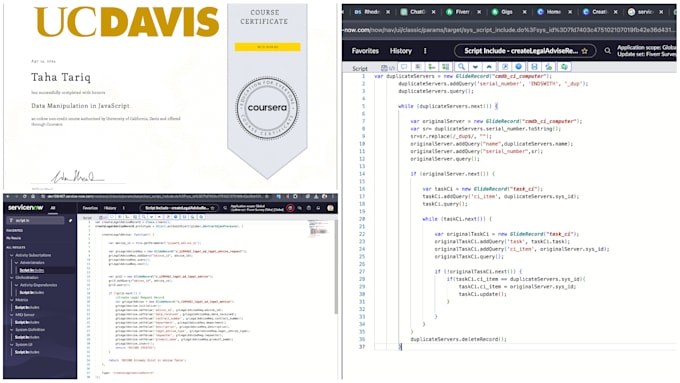
Task: Collapse the MID Server tree node
Action: [x=12, y=315]
